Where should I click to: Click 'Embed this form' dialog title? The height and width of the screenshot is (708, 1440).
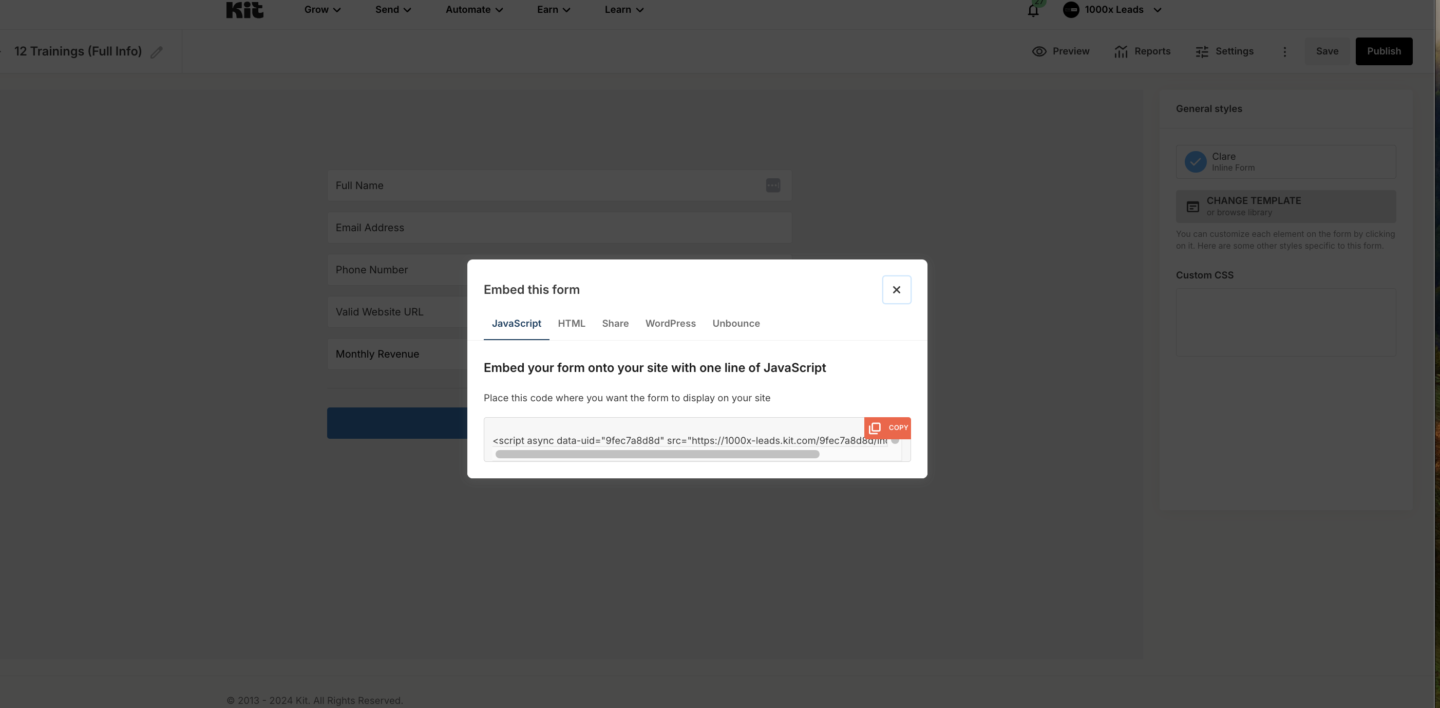(532, 290)
